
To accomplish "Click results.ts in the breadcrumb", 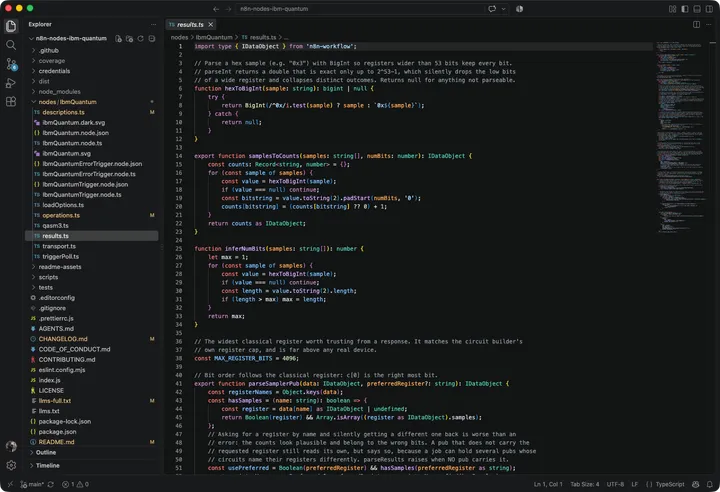I will tap(259, 37).
